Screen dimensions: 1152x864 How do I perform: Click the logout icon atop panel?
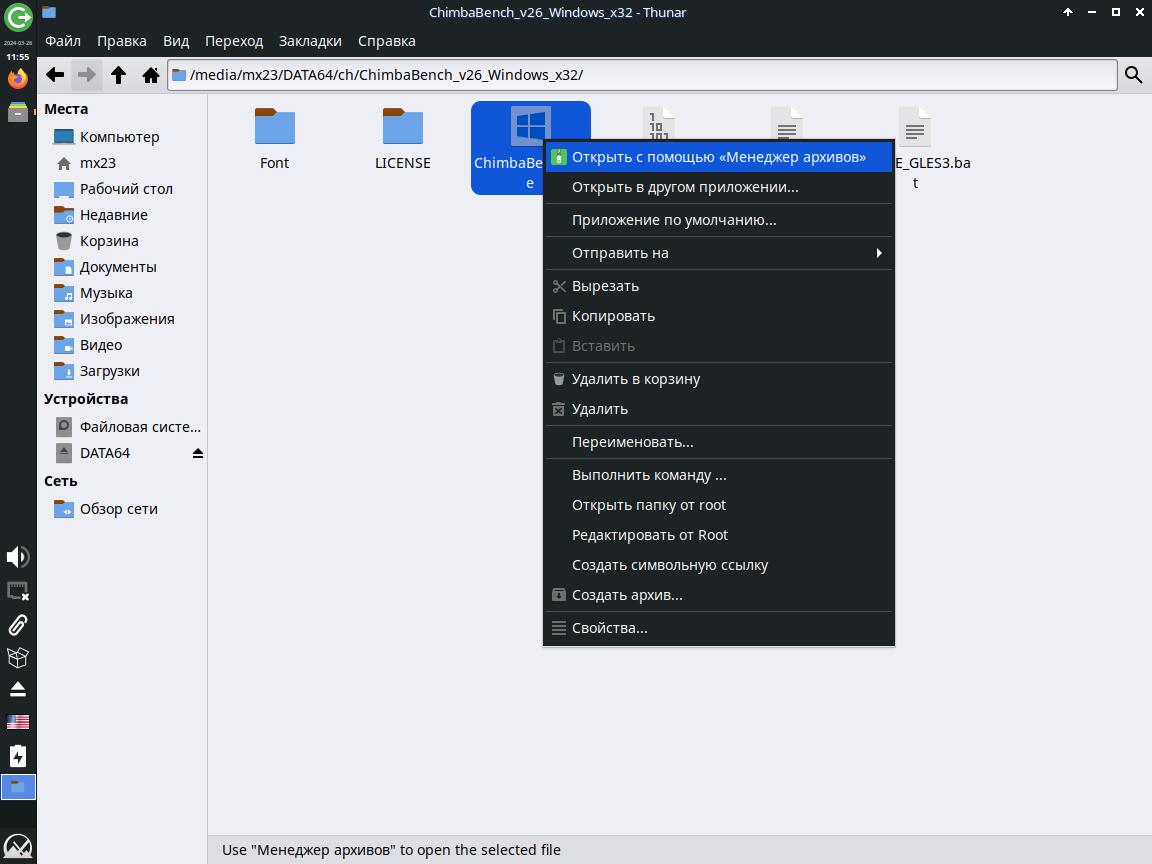[18, 17]
